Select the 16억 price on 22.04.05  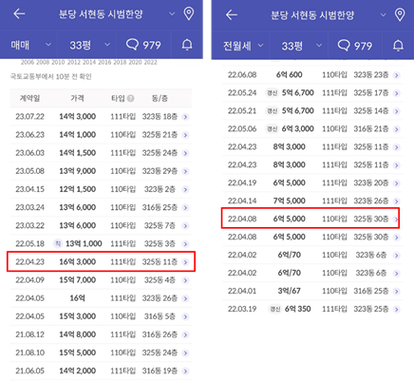point(77,298)
